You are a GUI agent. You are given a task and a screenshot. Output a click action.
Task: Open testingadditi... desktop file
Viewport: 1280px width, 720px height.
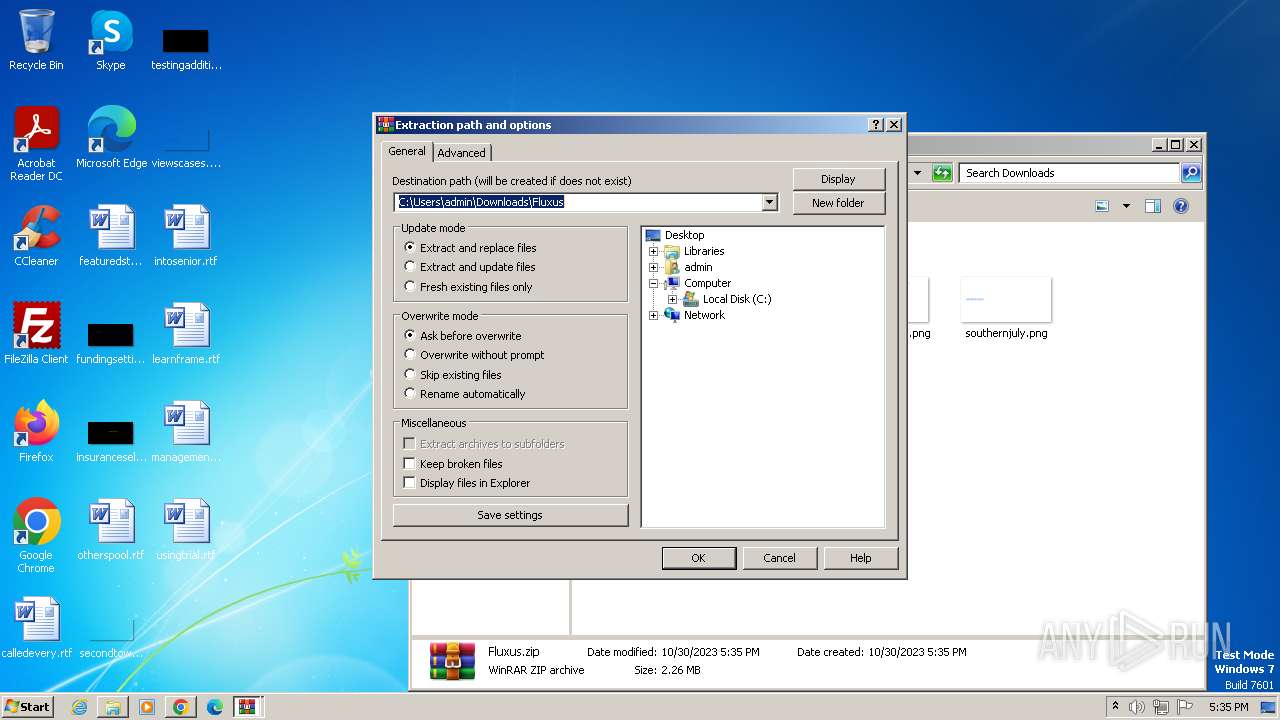186,48
